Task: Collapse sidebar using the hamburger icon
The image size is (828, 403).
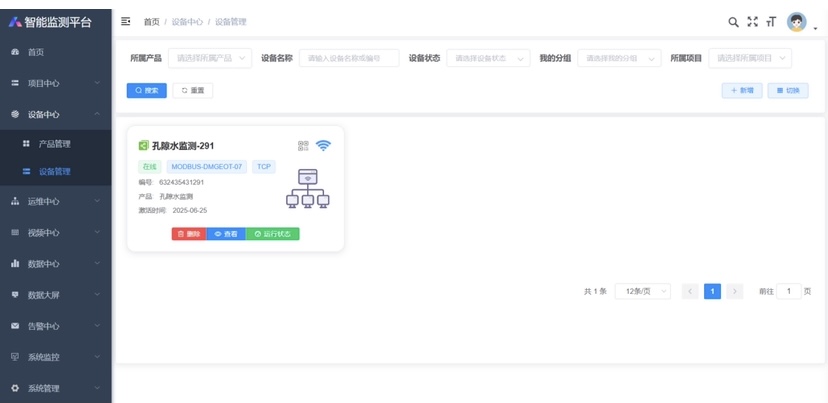Action: click(126, 21)
